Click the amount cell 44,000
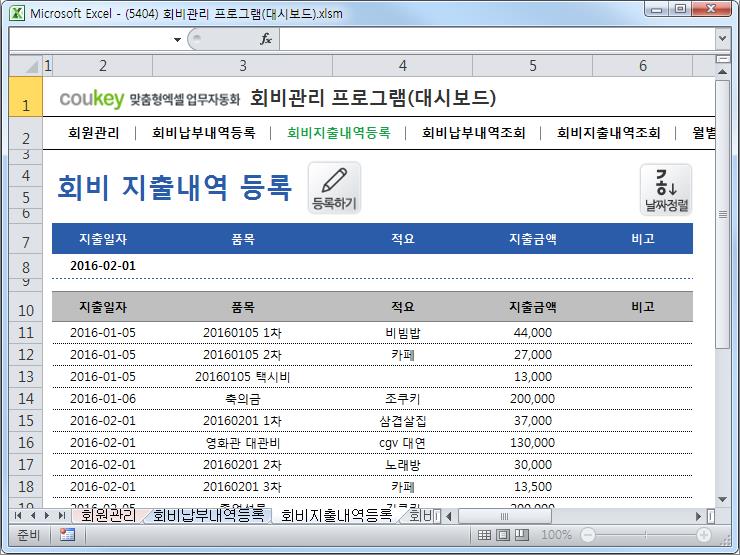740x555 pixels. (x=532, y=333)
